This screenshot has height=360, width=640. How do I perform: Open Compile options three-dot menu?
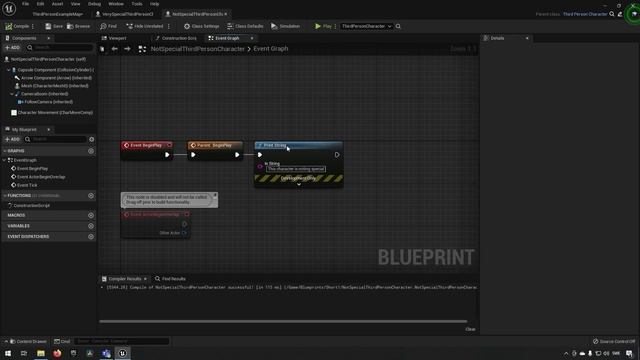coord(33,26)
